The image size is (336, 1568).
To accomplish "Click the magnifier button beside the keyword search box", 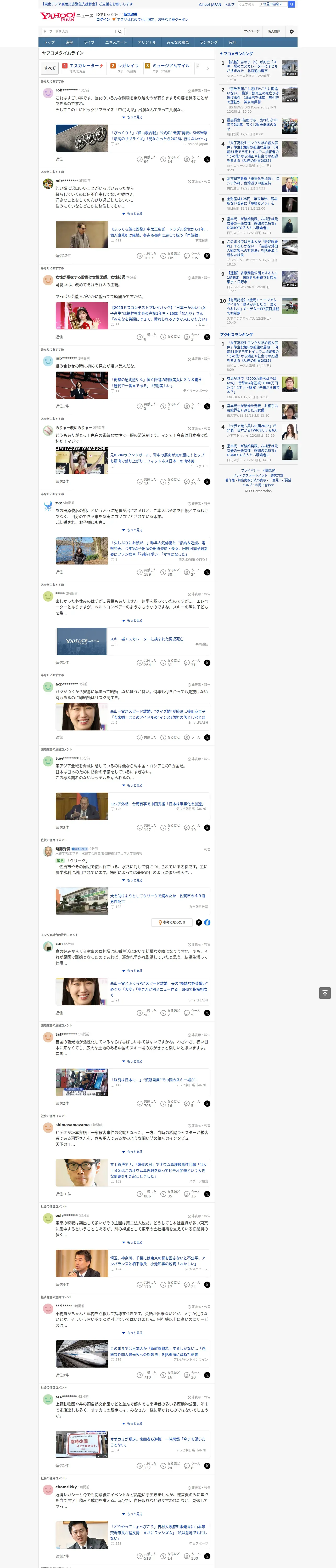I will coord(120,32).
